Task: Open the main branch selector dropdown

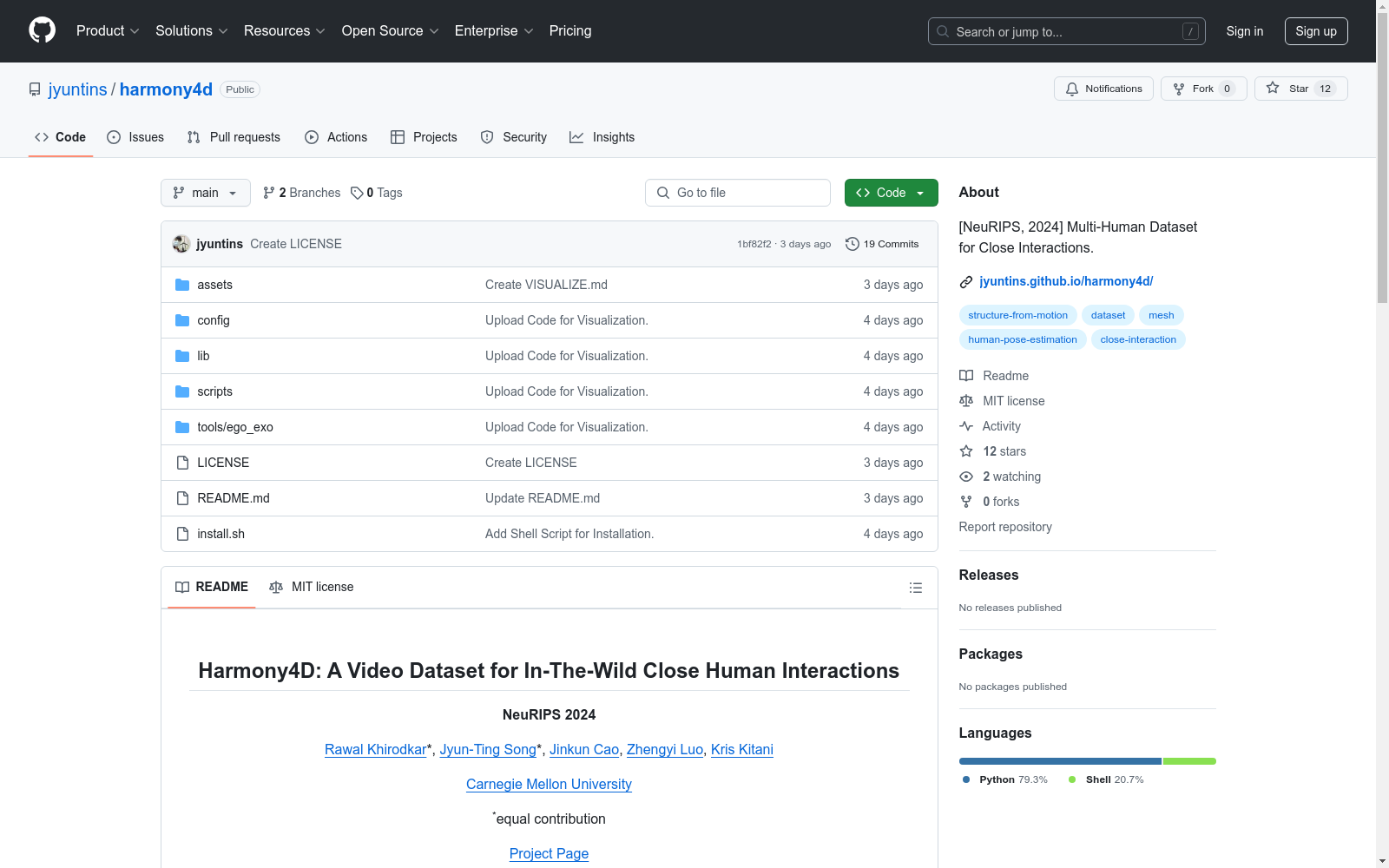Action: coord(206,193)
